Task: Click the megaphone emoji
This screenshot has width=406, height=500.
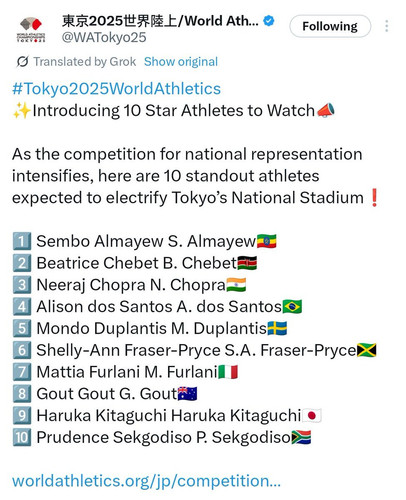Action: tap(325, 110)
